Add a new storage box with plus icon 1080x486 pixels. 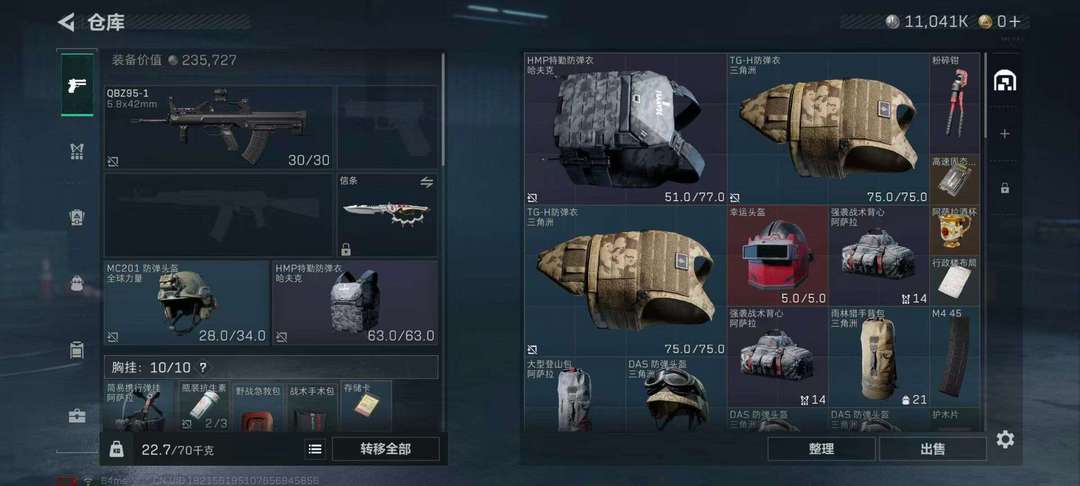click(x=1005, y=134)
